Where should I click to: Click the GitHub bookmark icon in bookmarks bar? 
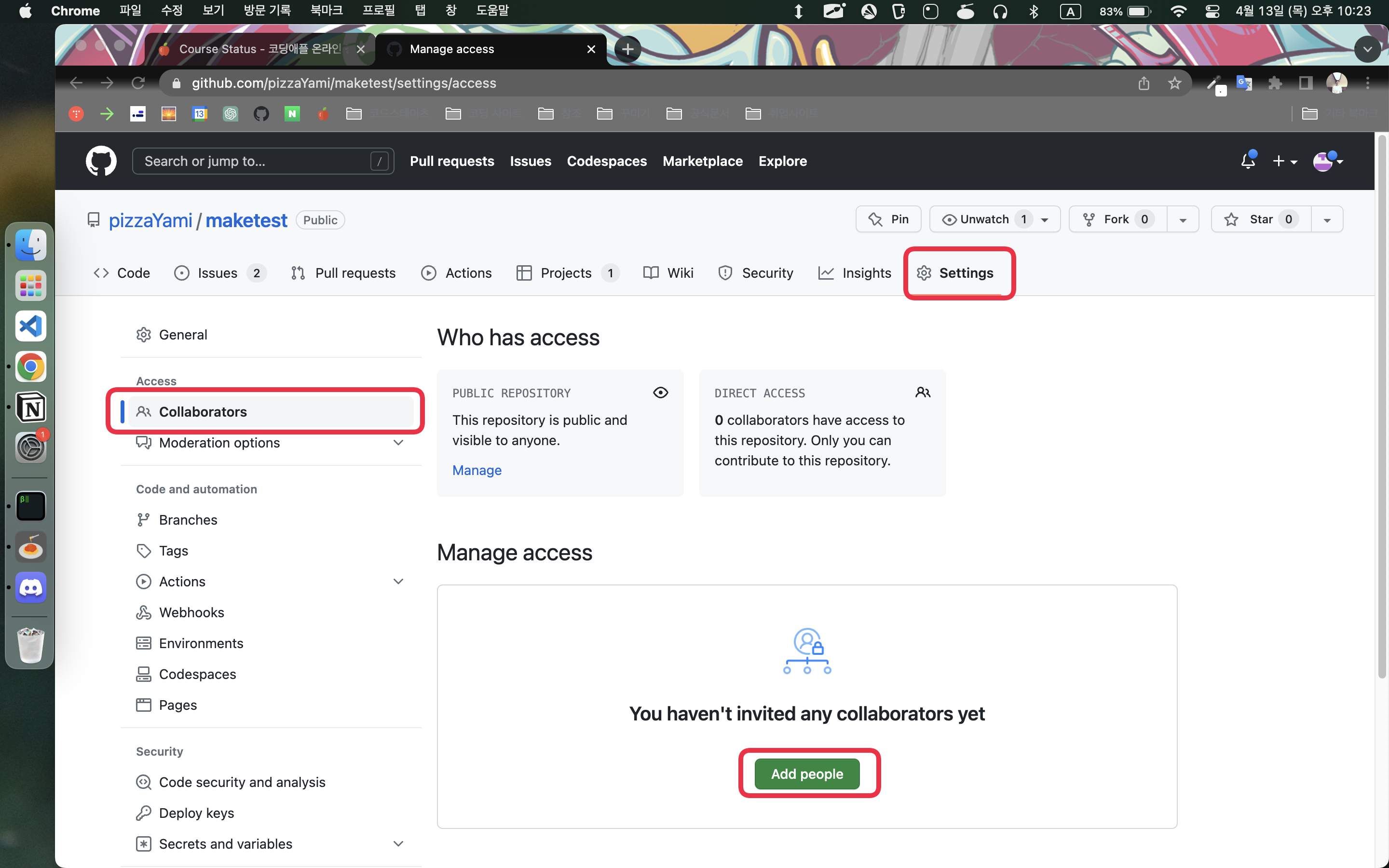(261, 114)
